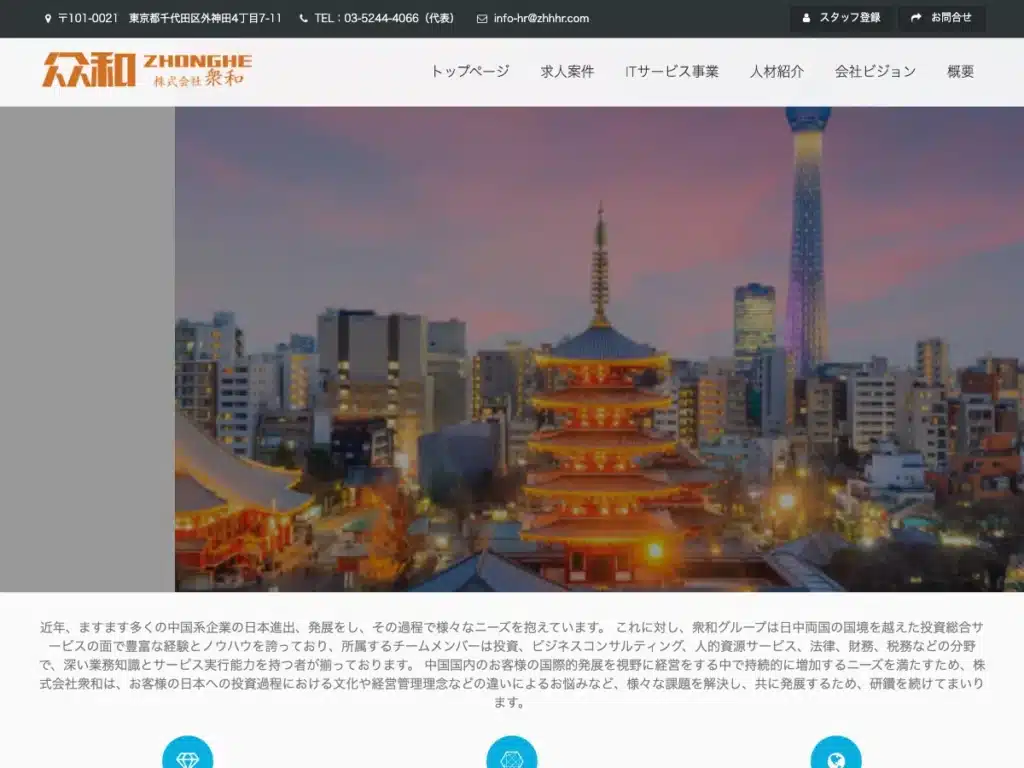Open the 概要 menu item

[960, 71]
